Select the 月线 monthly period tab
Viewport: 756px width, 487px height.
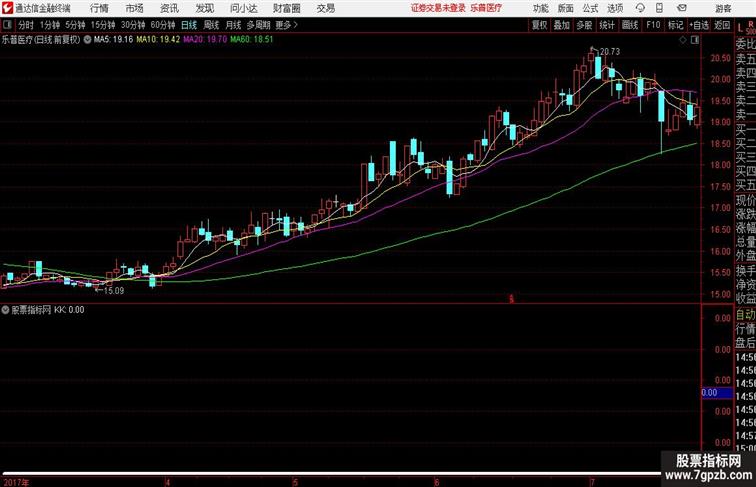point(233,25)
